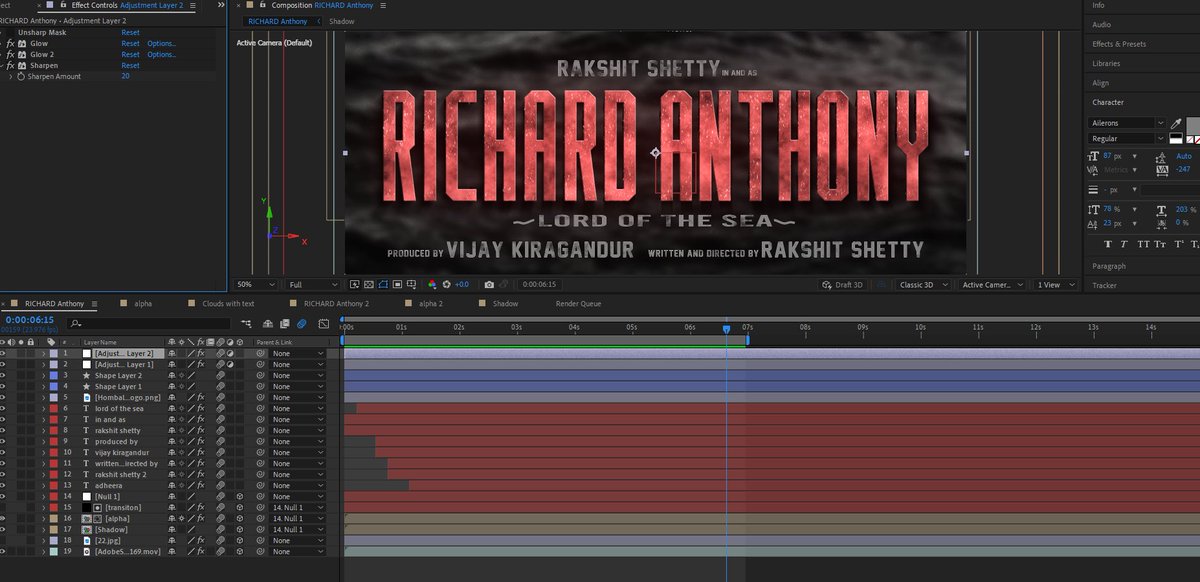Click the motion blur switch on Shape Layer 1

click(220, 387)
